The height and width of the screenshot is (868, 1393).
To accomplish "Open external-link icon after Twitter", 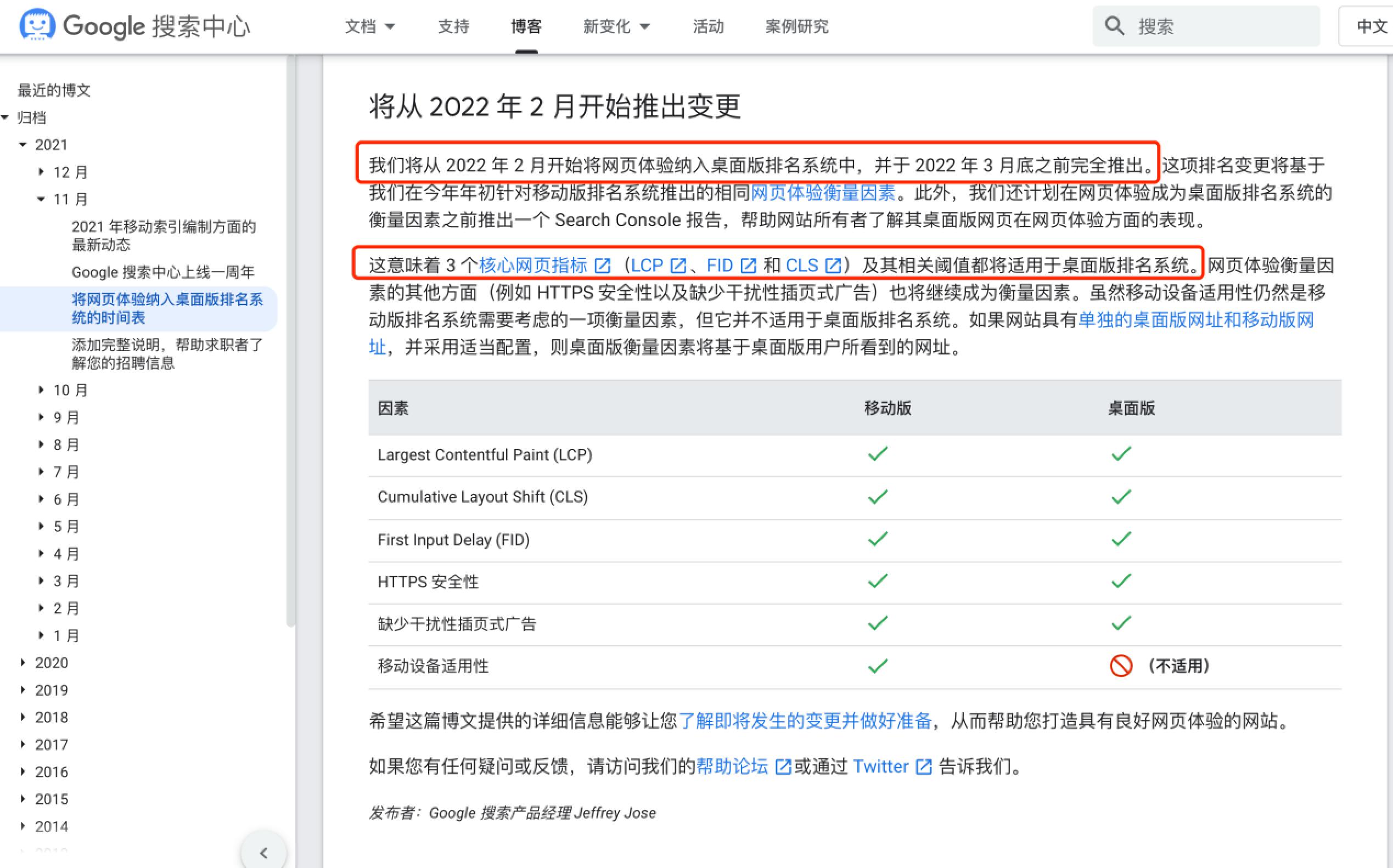I will [923, 767].
